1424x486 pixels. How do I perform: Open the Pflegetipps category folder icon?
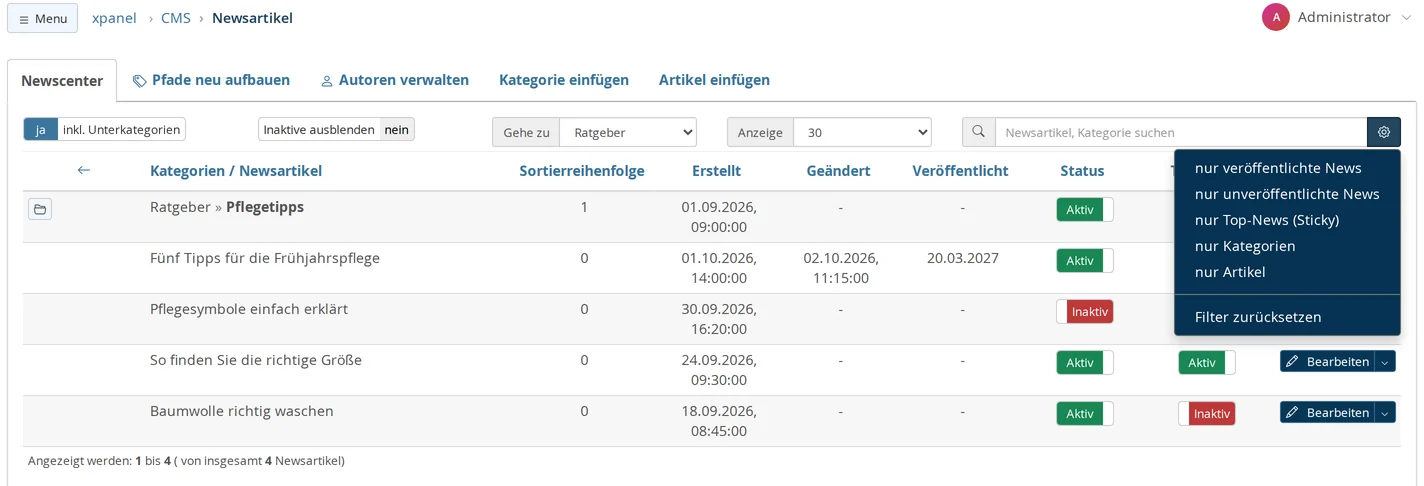[40, 209]
